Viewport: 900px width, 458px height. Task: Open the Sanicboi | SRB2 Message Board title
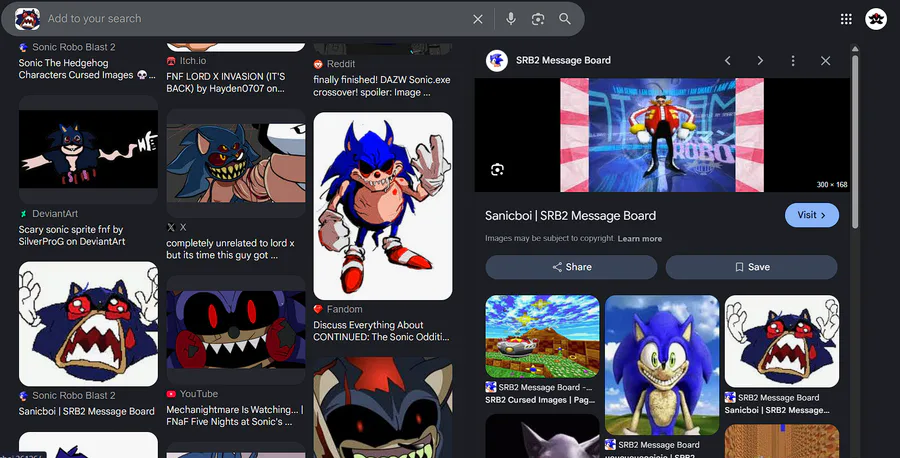click(x=570, y=216)
